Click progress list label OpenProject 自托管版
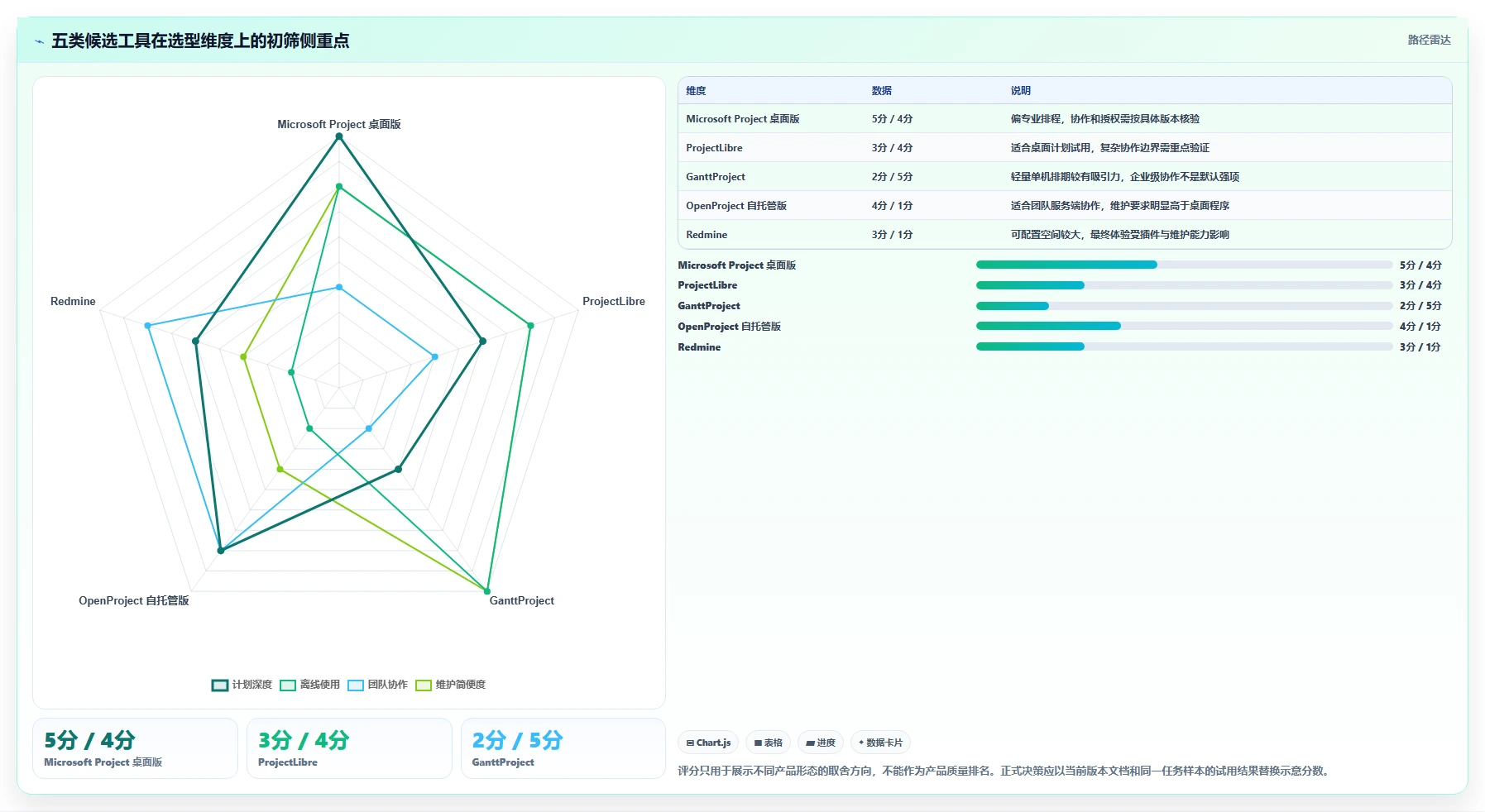1485x812 pixels. click(x=729, y=327)
